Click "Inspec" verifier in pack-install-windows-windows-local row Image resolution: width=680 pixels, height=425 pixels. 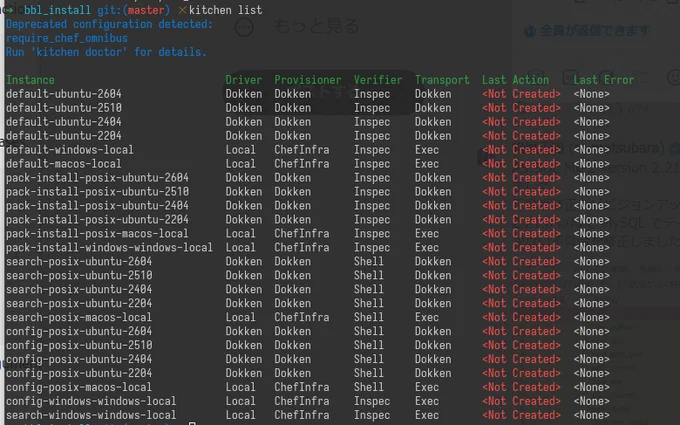(372, 247)
